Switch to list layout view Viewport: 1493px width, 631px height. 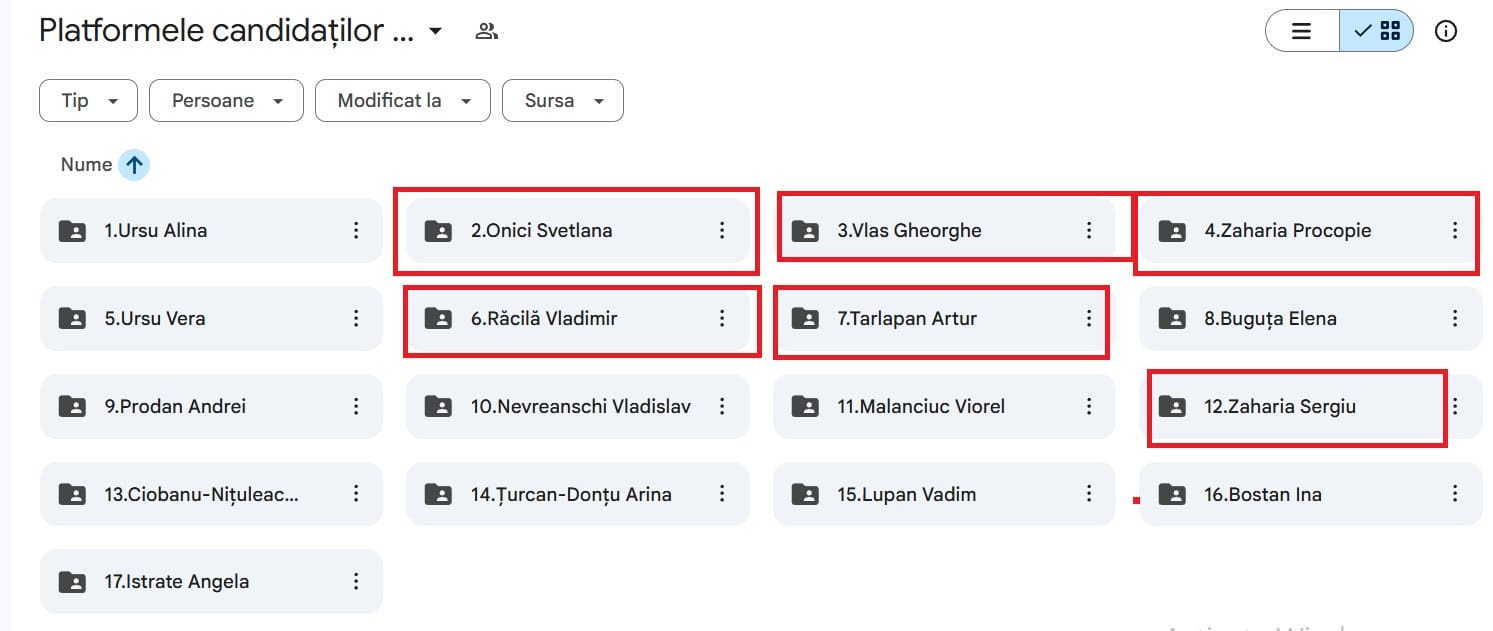(1301, 31)
